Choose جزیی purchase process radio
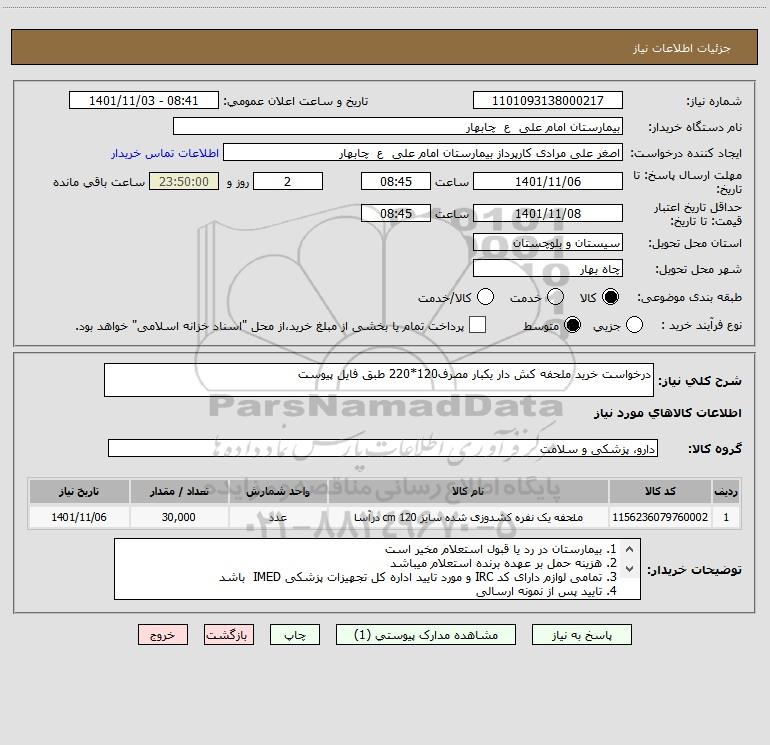 point(634,325)
